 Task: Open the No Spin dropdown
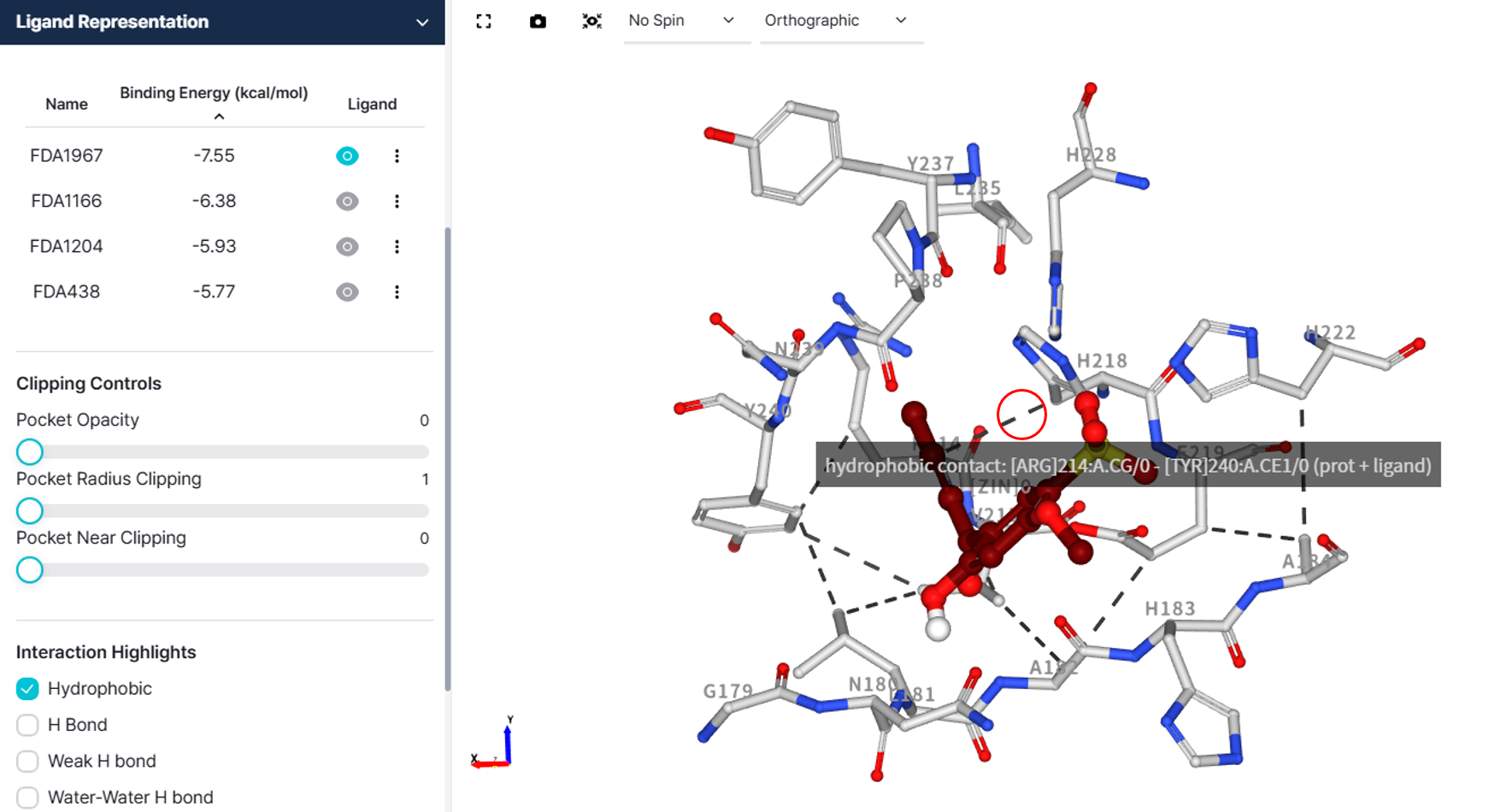(680, 21)
